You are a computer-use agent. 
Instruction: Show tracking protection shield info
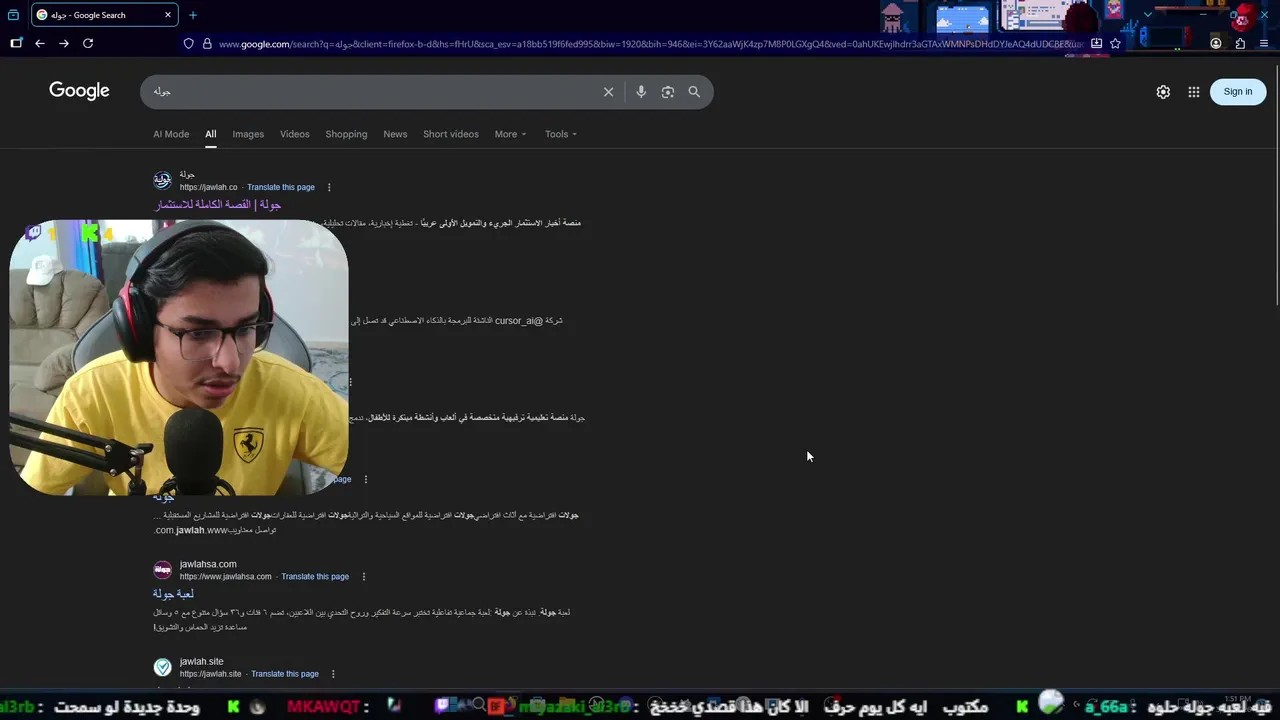[x=188, y=44]
